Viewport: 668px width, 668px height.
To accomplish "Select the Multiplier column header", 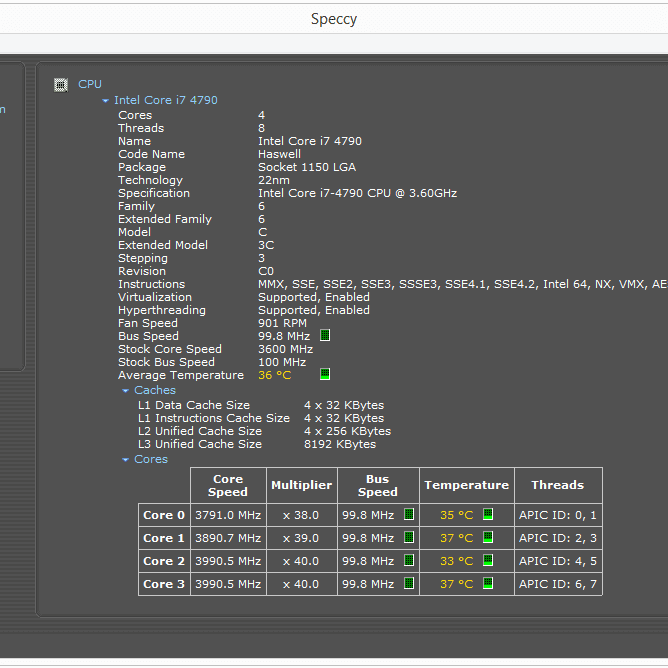I will 302,485.
